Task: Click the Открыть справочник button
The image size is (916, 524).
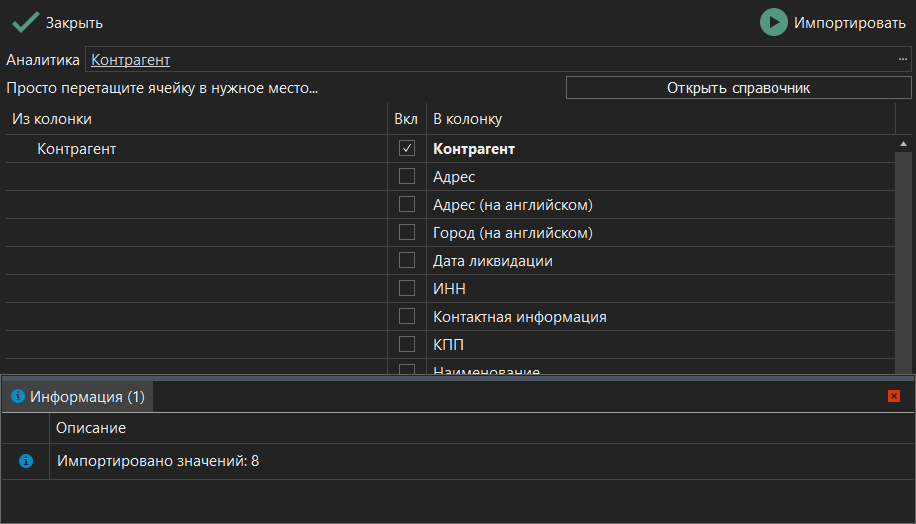Action: [738, 88]
